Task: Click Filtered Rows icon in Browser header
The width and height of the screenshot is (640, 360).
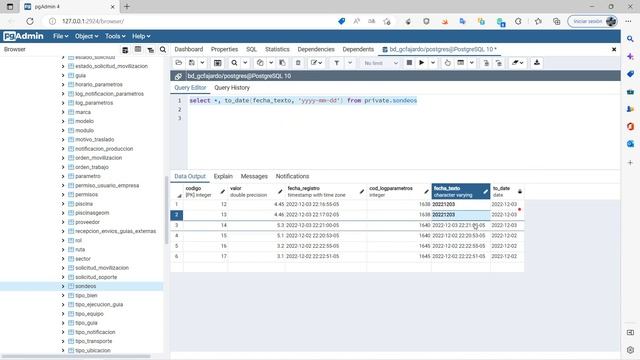Action: pyautogui.click(x=151, y=50)
